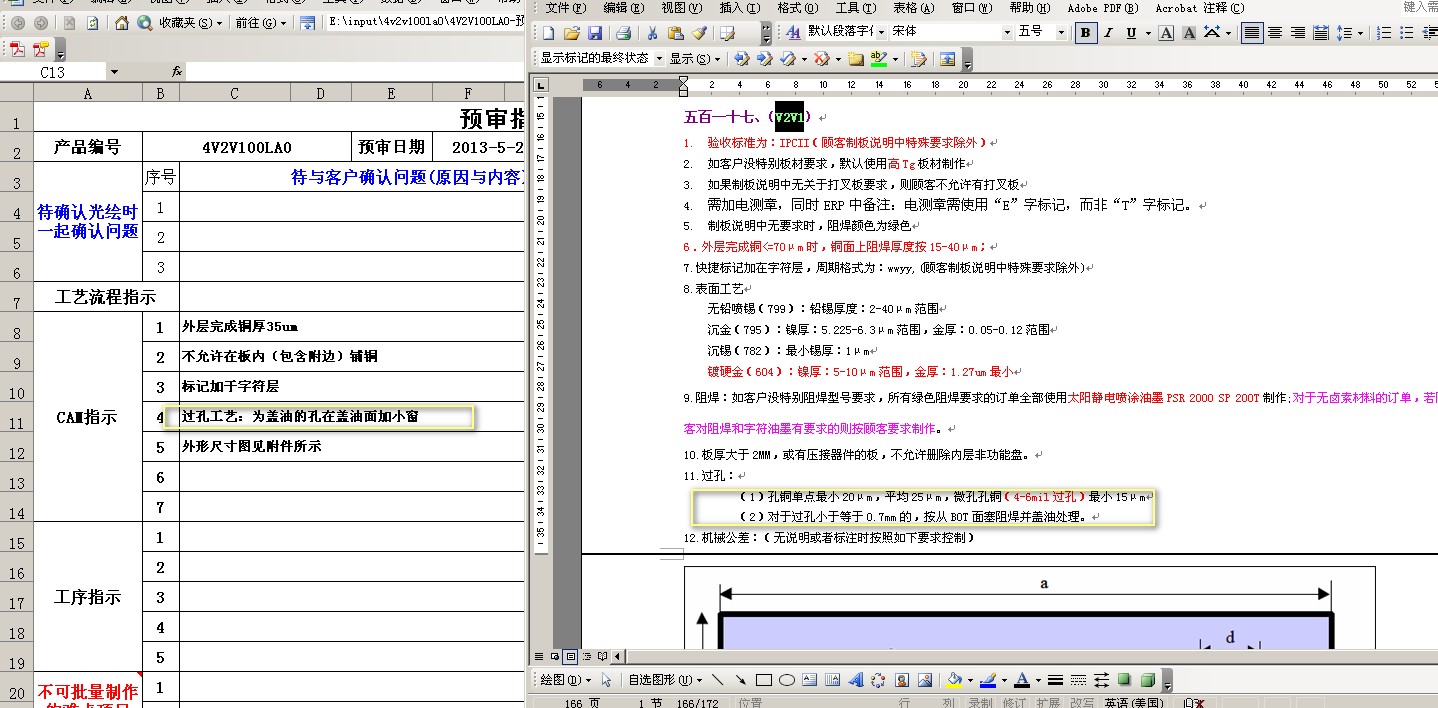This screenshot has height=708, width=1438.
Task: Select distributed alignment button
Action: coord(1321,33)
